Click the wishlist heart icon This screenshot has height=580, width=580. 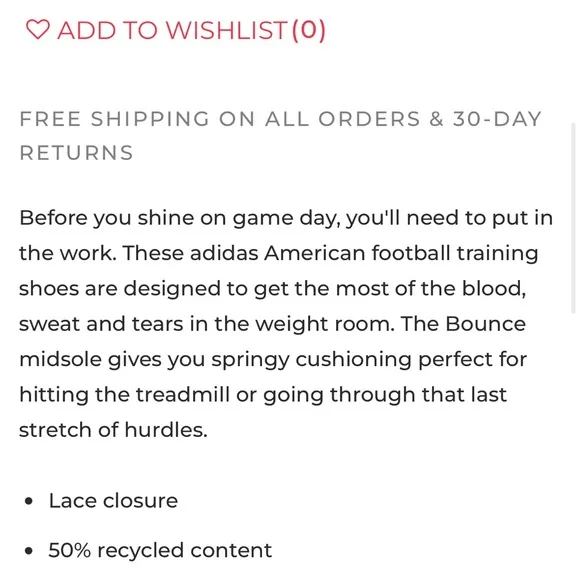coord(38,30)
